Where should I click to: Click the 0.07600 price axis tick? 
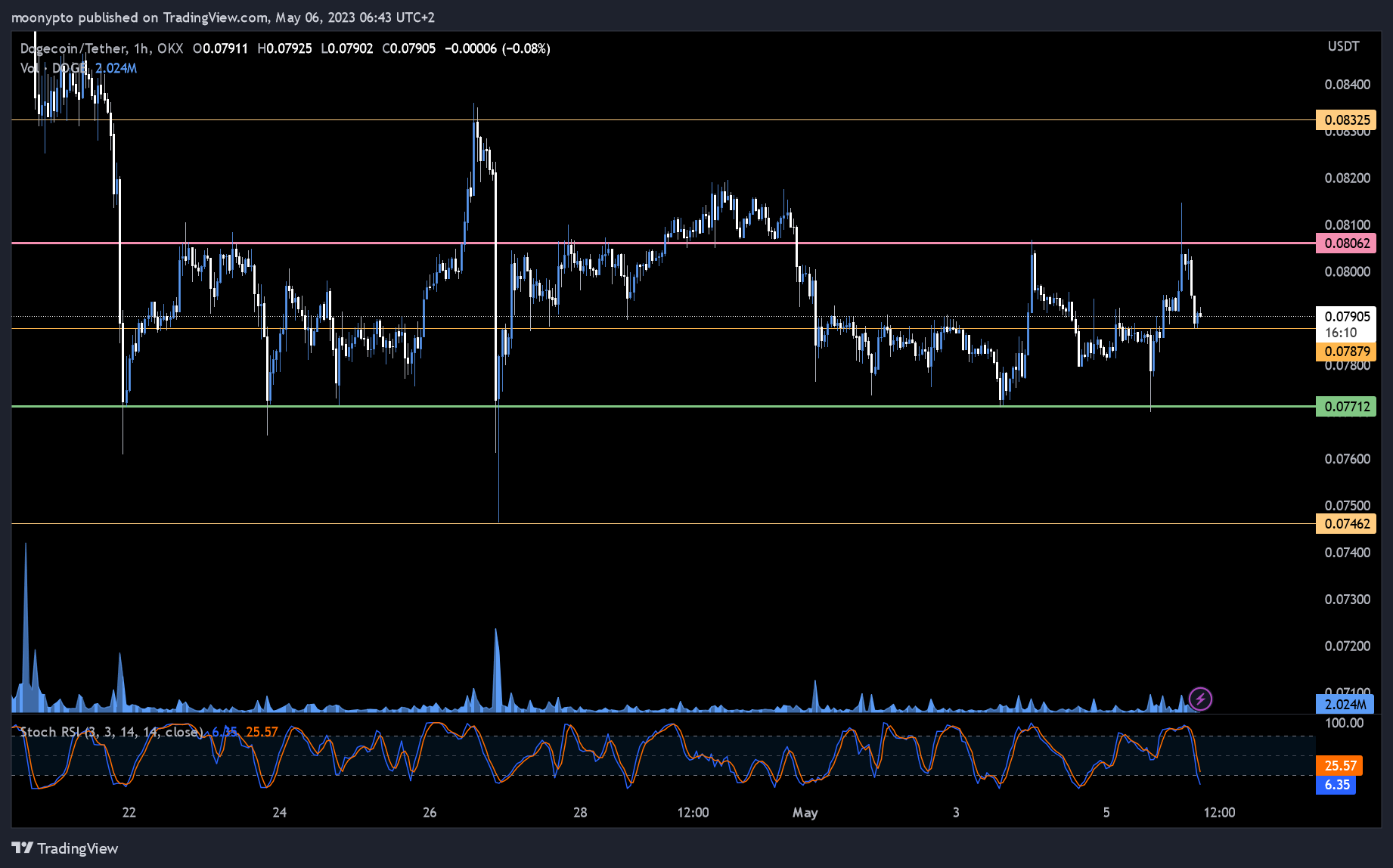tap(1347, 459)
